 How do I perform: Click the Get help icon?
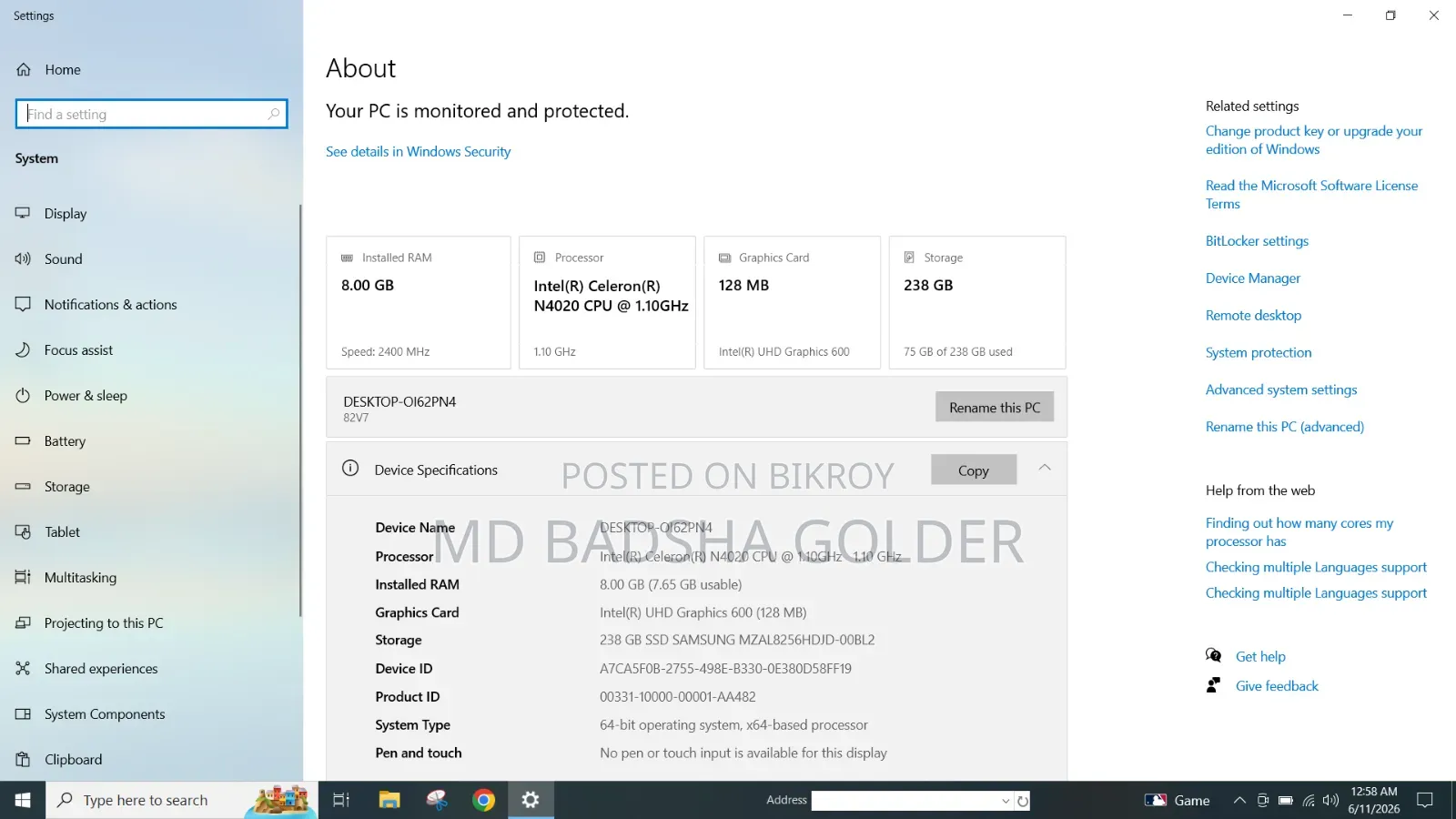tap(1213, 655)
